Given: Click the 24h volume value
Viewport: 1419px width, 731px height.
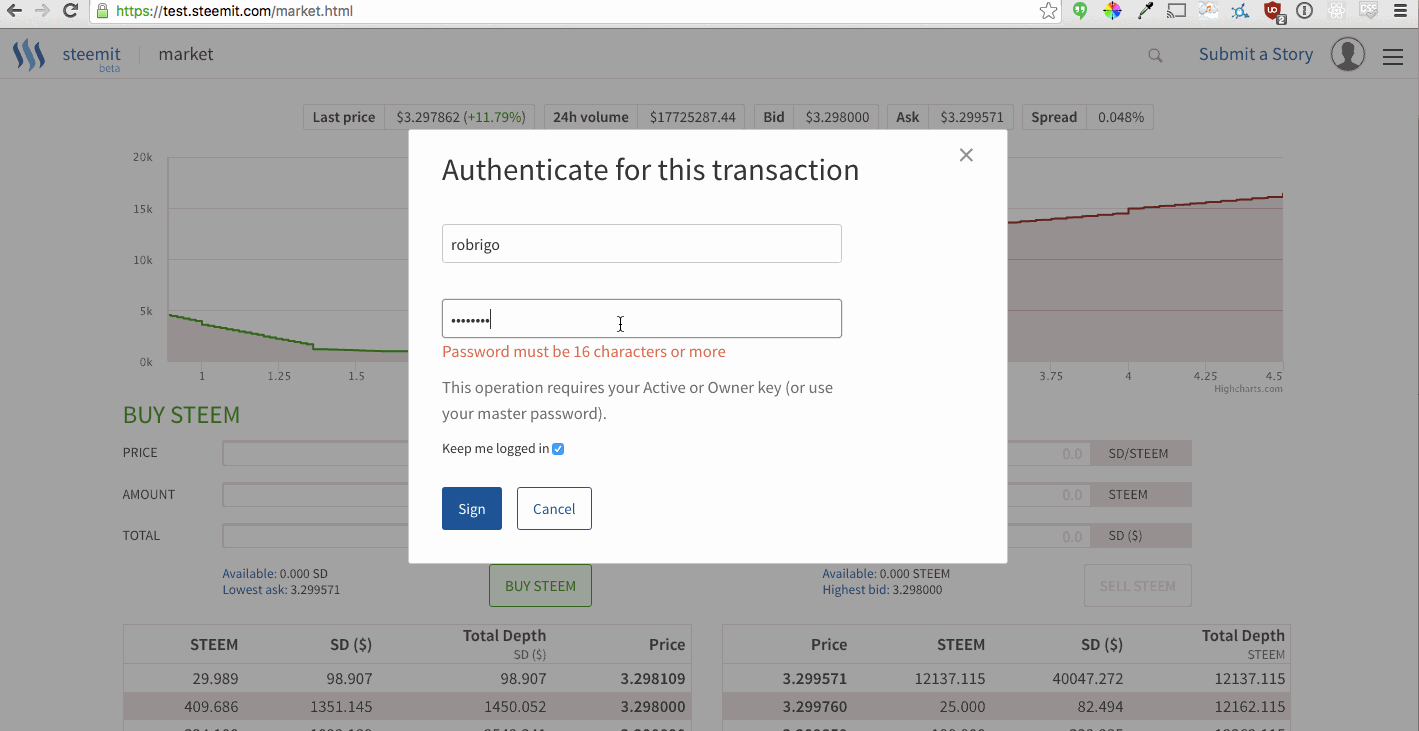Looking at the screenshot, I should 692,117.
